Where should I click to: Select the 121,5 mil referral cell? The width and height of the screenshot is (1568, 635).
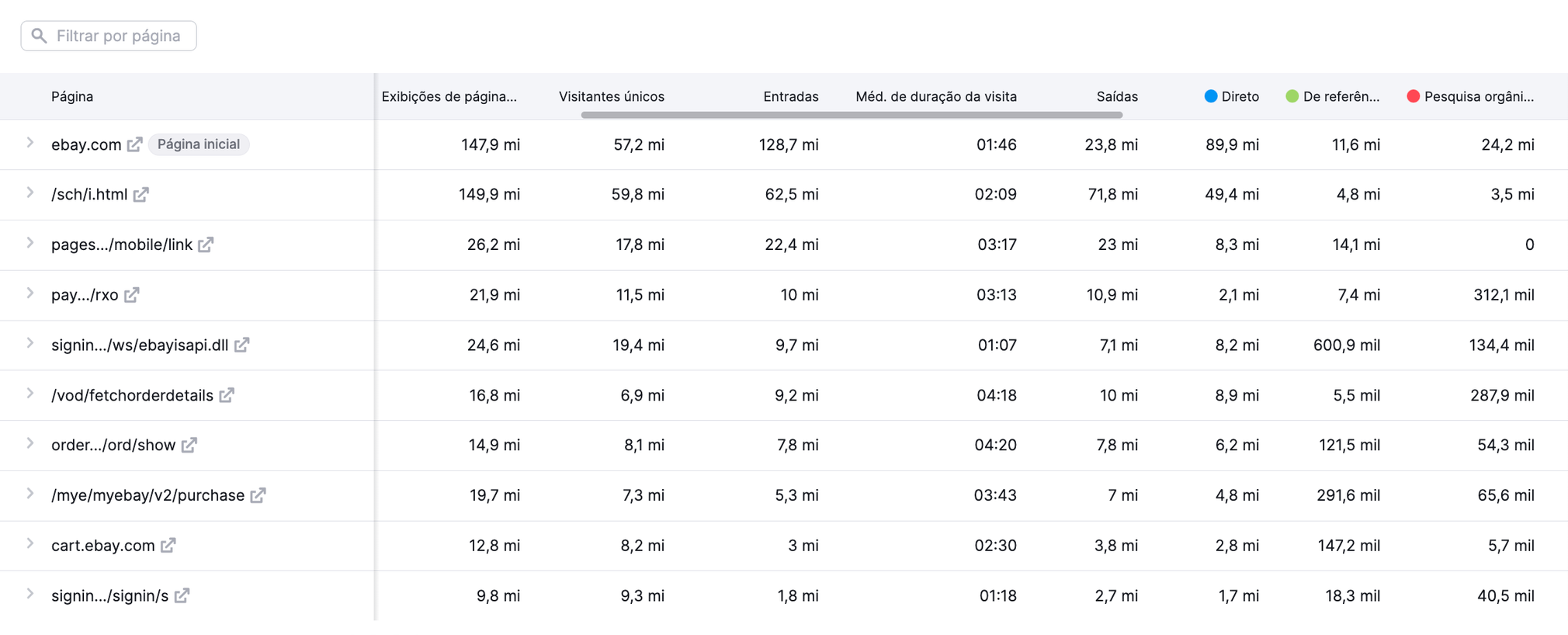click(x=1349, y=445)
